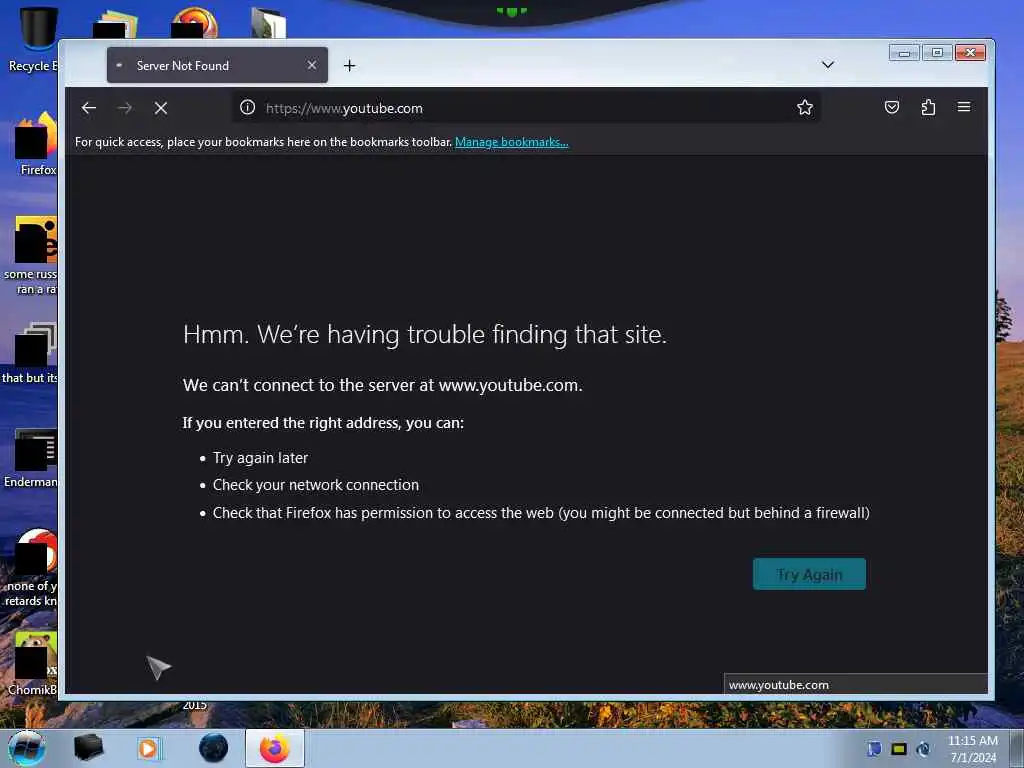Open the Save to Pocket icon

click(x=891, y=107)
